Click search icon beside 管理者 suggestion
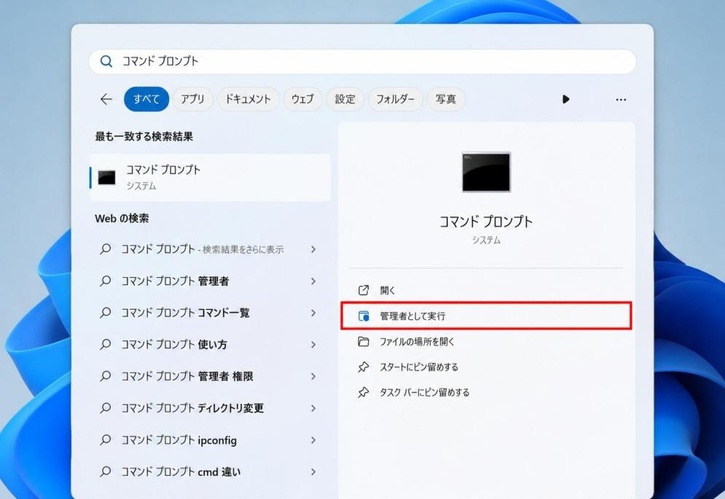The image size is (725, 499). tap(105, 281)
